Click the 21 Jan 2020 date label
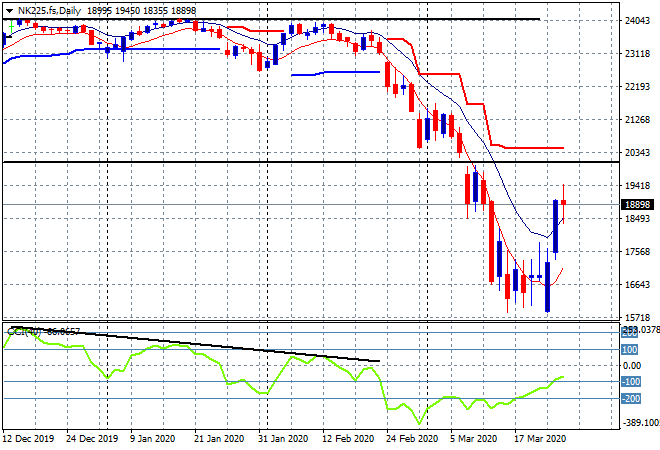The image size is (660, 450). point(219,439)
